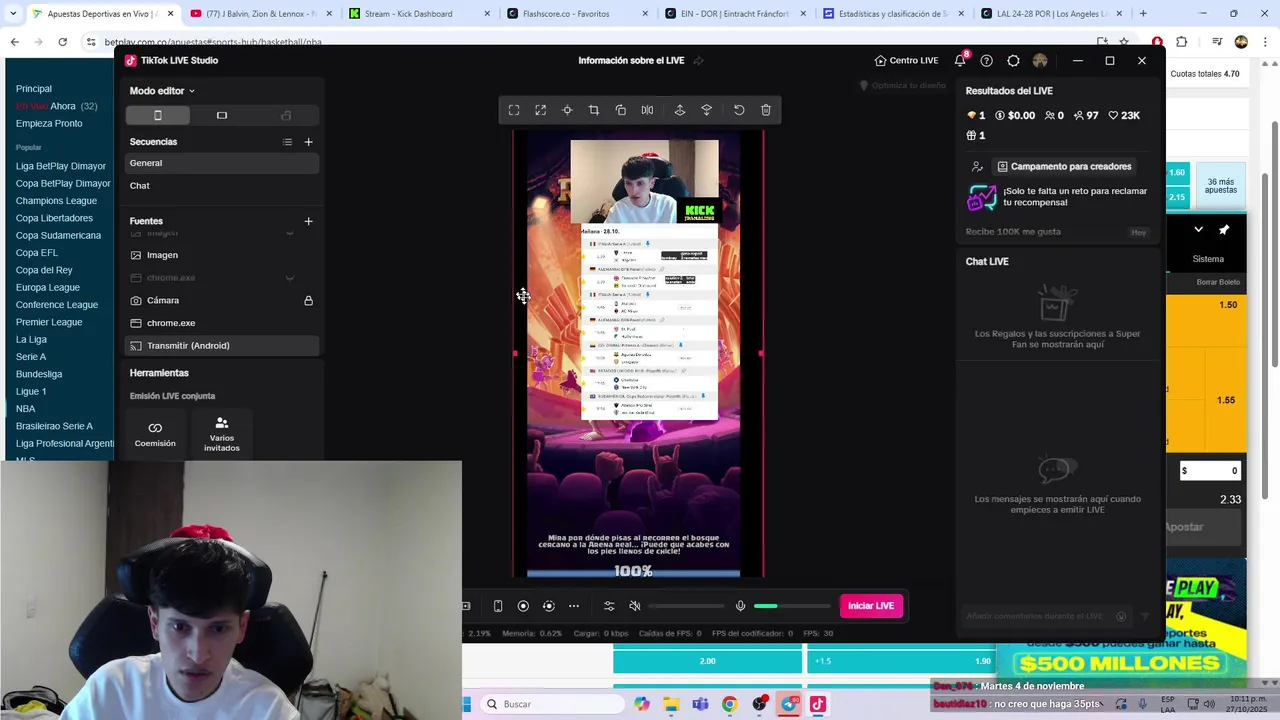
Task: Click the phone preview icon in bottom bar
Action: 498,606
